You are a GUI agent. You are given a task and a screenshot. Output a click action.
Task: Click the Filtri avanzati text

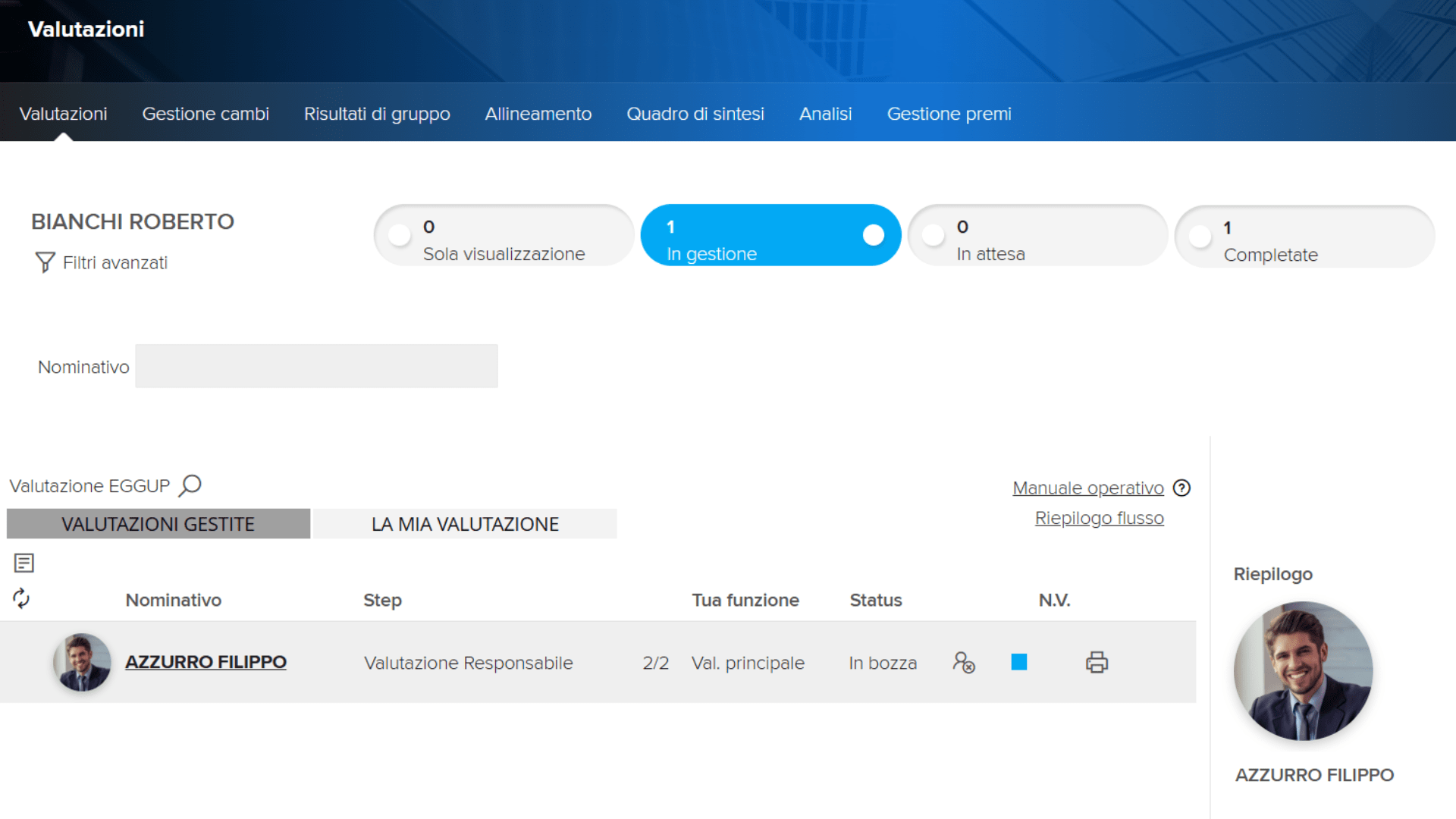(115, 262)
